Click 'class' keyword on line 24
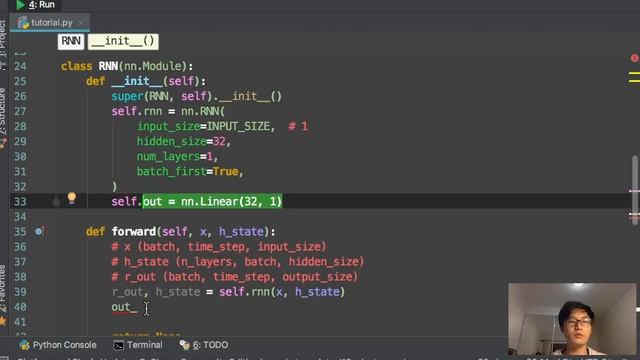Image resolution: width=640 pixels, height=360 pixels. click(x=77, y=66)
